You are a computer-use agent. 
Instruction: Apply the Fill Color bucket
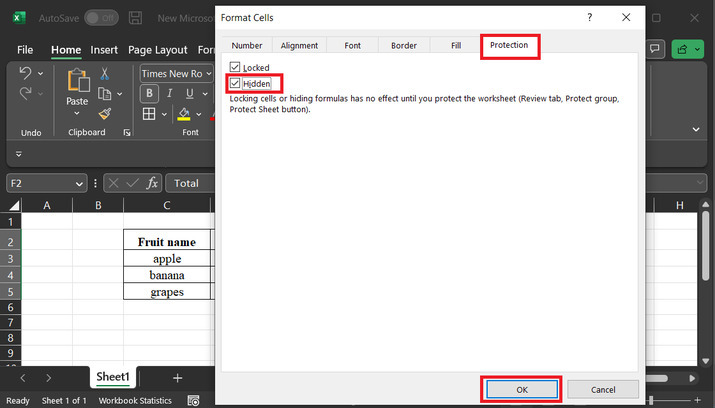[184, 114]
